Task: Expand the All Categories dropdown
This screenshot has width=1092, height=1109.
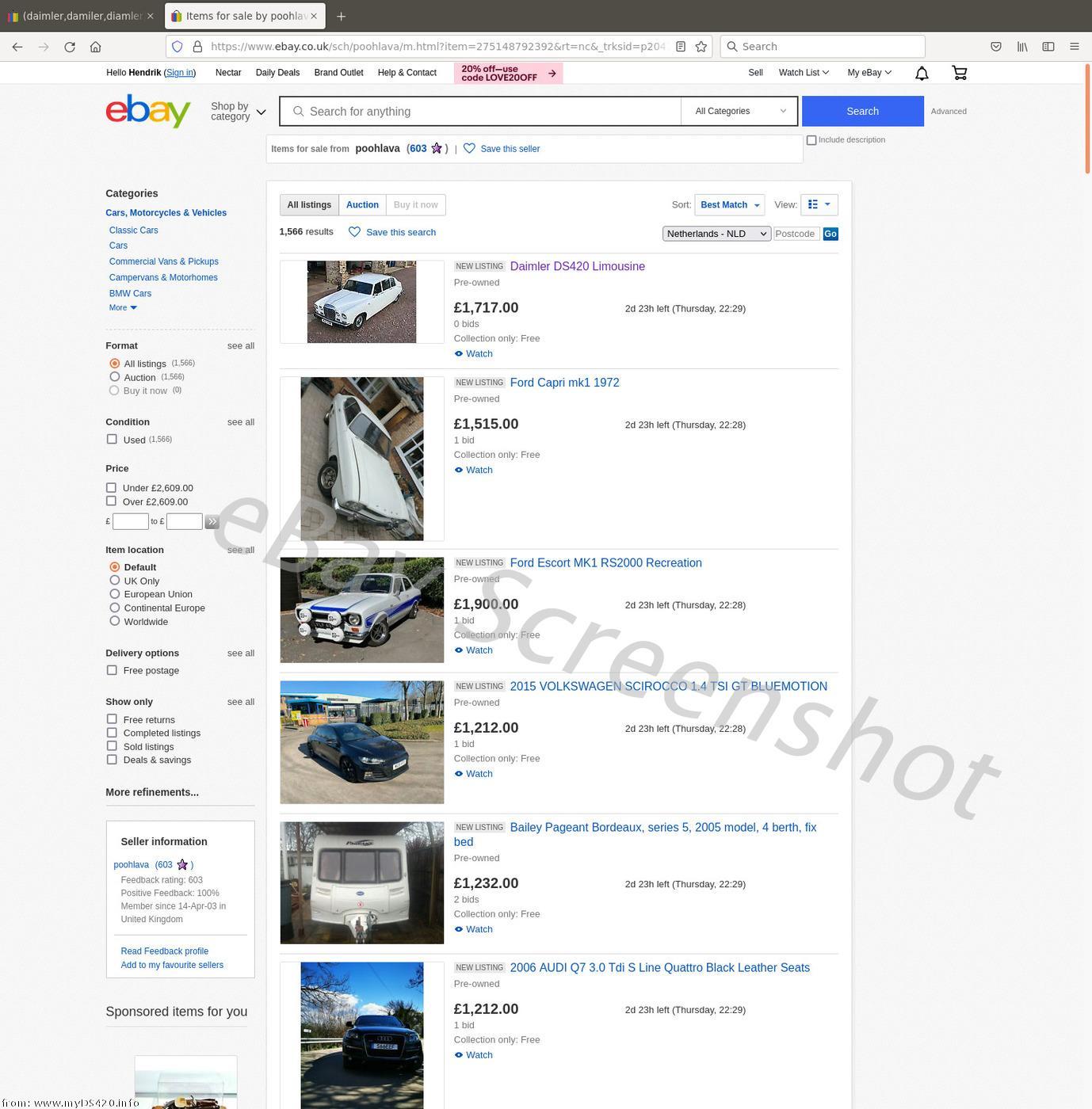Action: [x=739, y=112]
